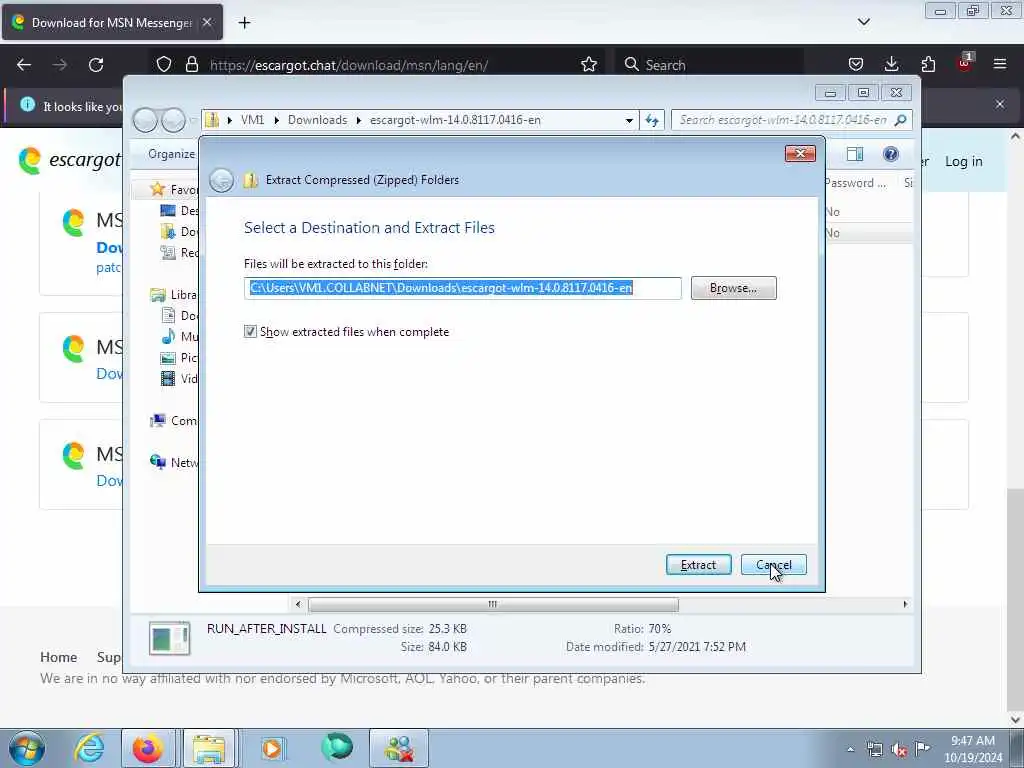Open Firefox hamburger application menu

pos(1000,64)
